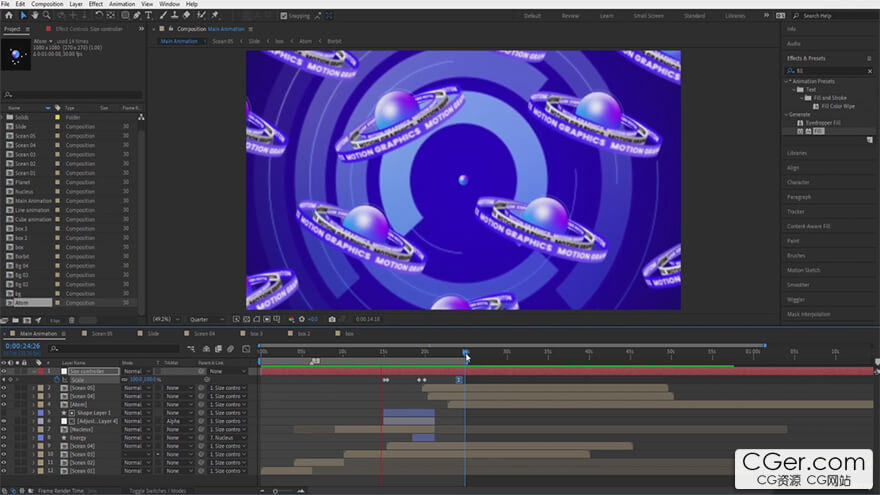Click the shy layers icon in timeline

tap(206, 349)
